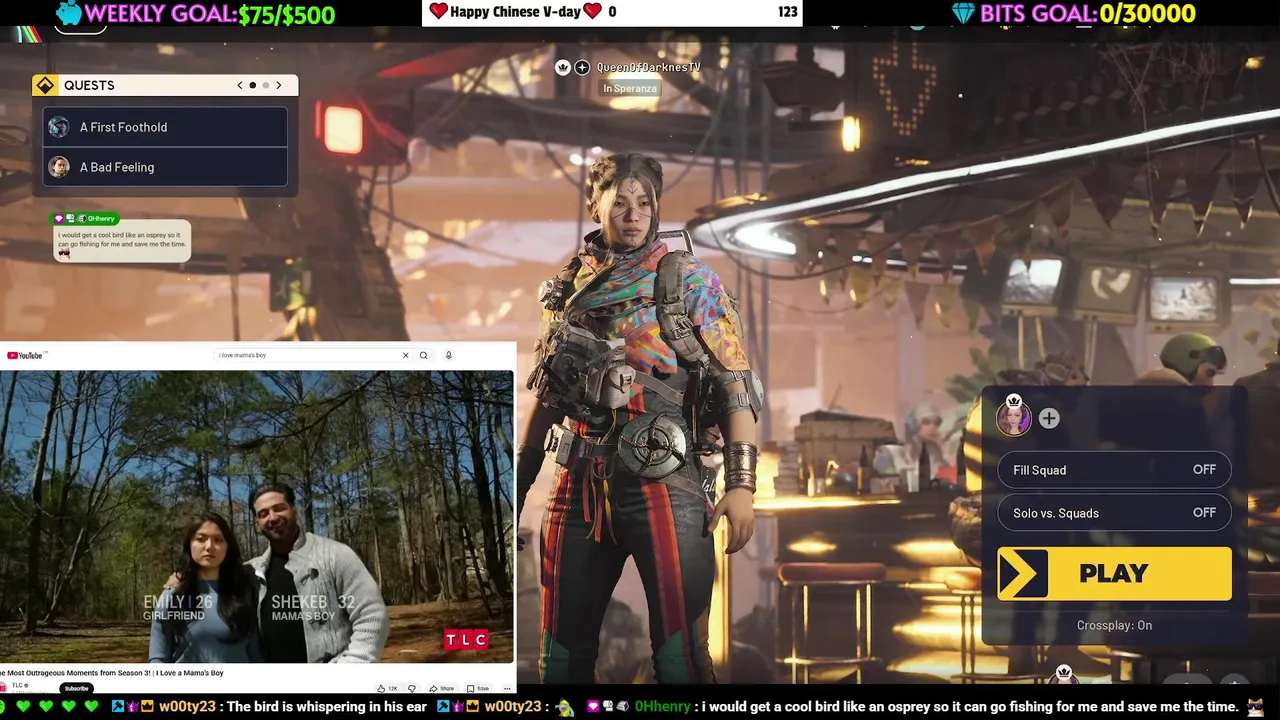Image resolution: width=1280 pixels, height=720 pixels.
Task: Toggle the Solo vs. Squads option
Action: click(x=1114, y=513)
